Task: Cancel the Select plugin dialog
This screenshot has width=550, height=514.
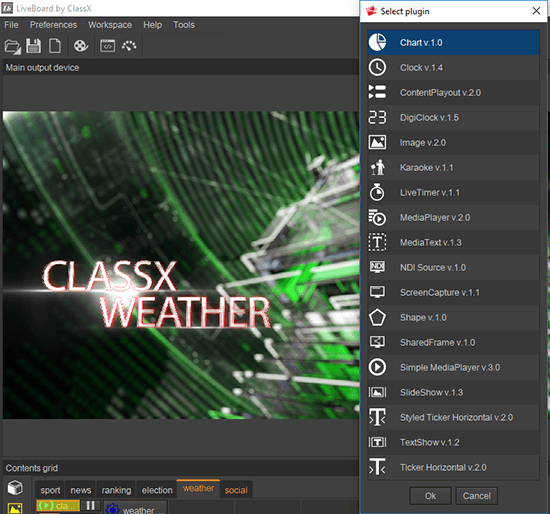Action: [x=476, y=496]
